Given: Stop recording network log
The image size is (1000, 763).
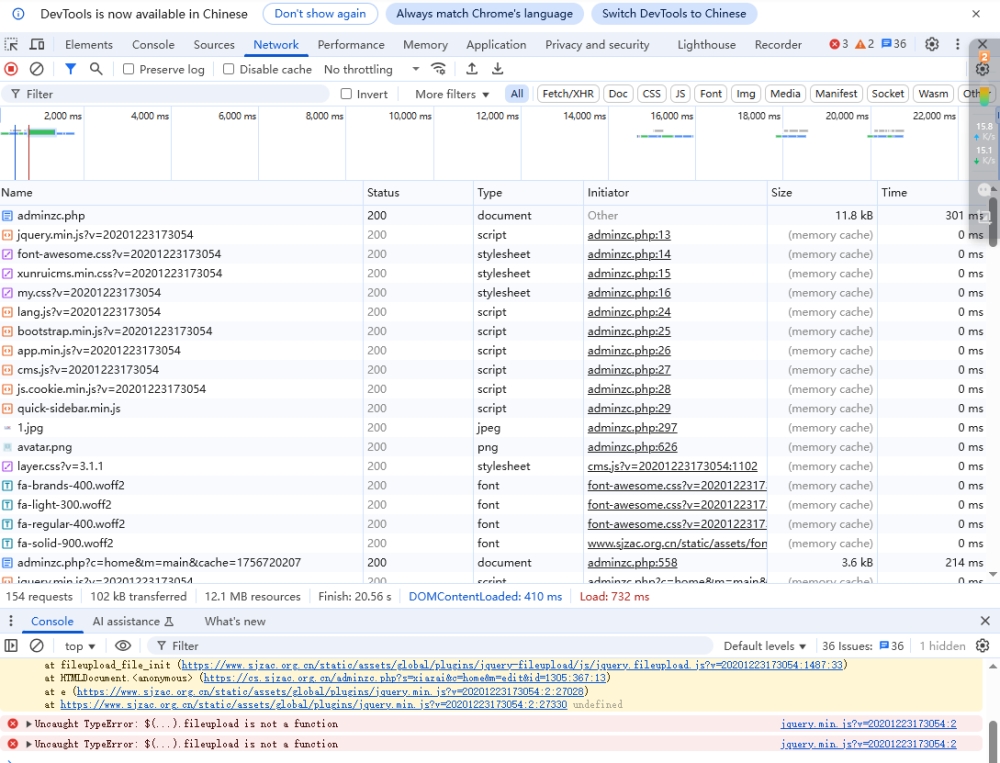Looking at the screenshot, I should point(11,69).
